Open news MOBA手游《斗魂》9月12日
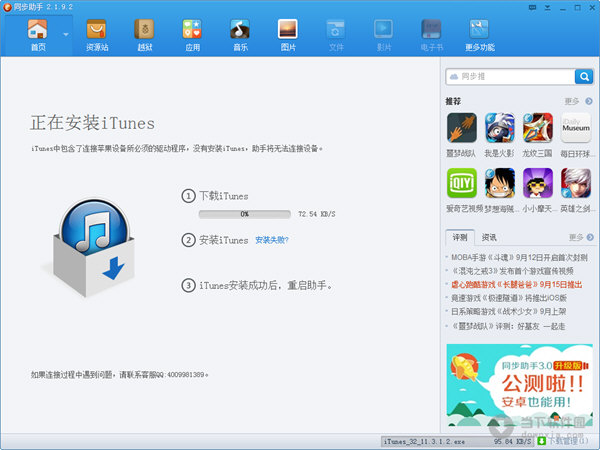This screenshot has height=450, width=600. 519,258
